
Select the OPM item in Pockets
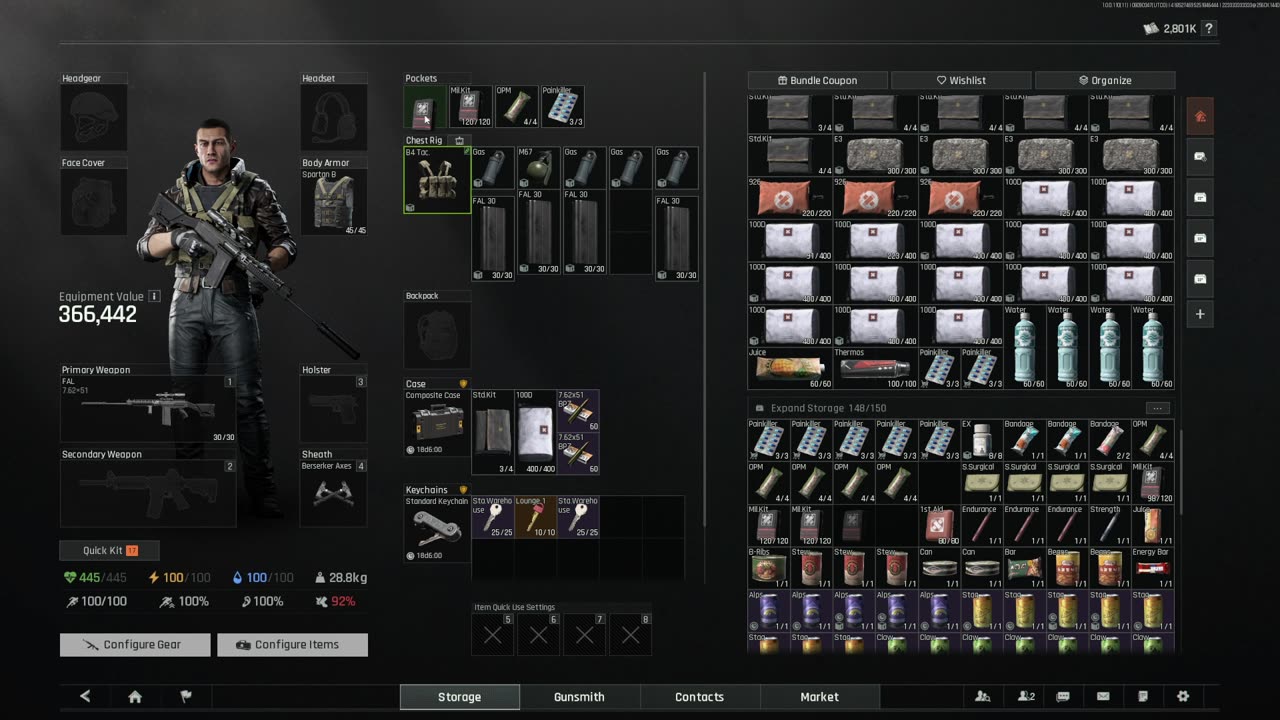516,106
